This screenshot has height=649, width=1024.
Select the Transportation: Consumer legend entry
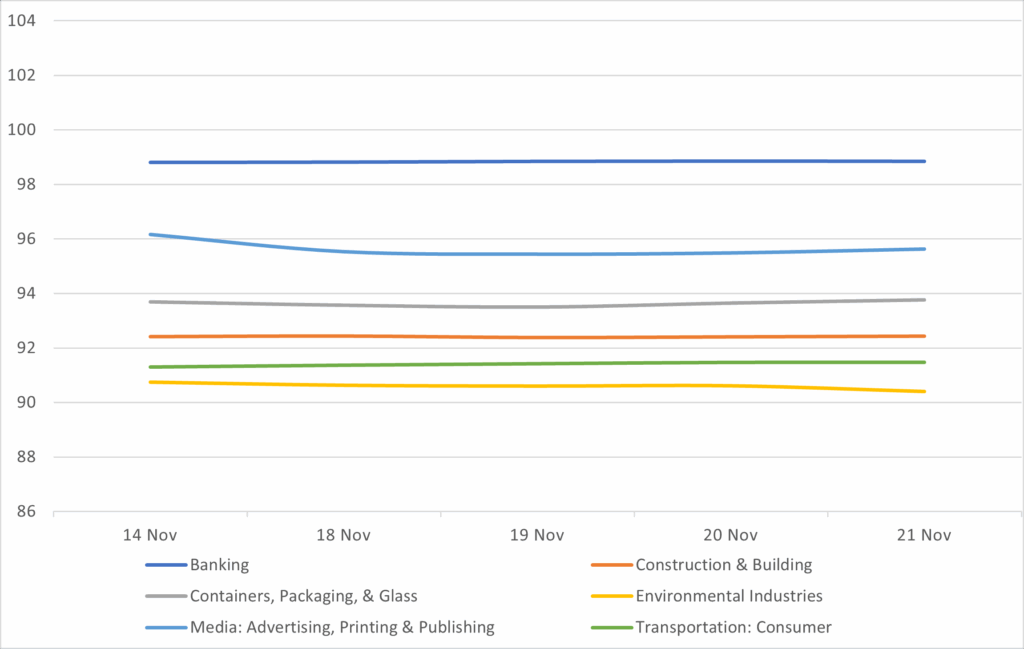coord(733,627)
